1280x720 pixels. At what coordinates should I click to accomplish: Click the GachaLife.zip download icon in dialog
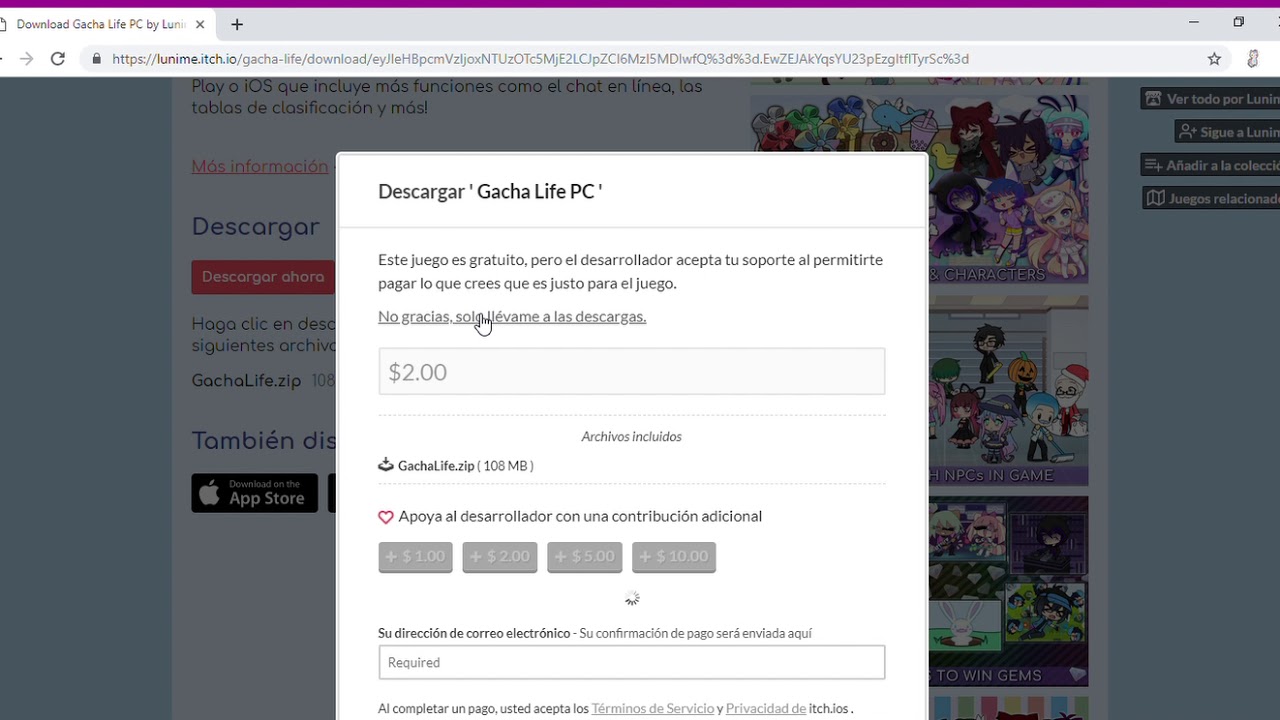tap(386, 465)
